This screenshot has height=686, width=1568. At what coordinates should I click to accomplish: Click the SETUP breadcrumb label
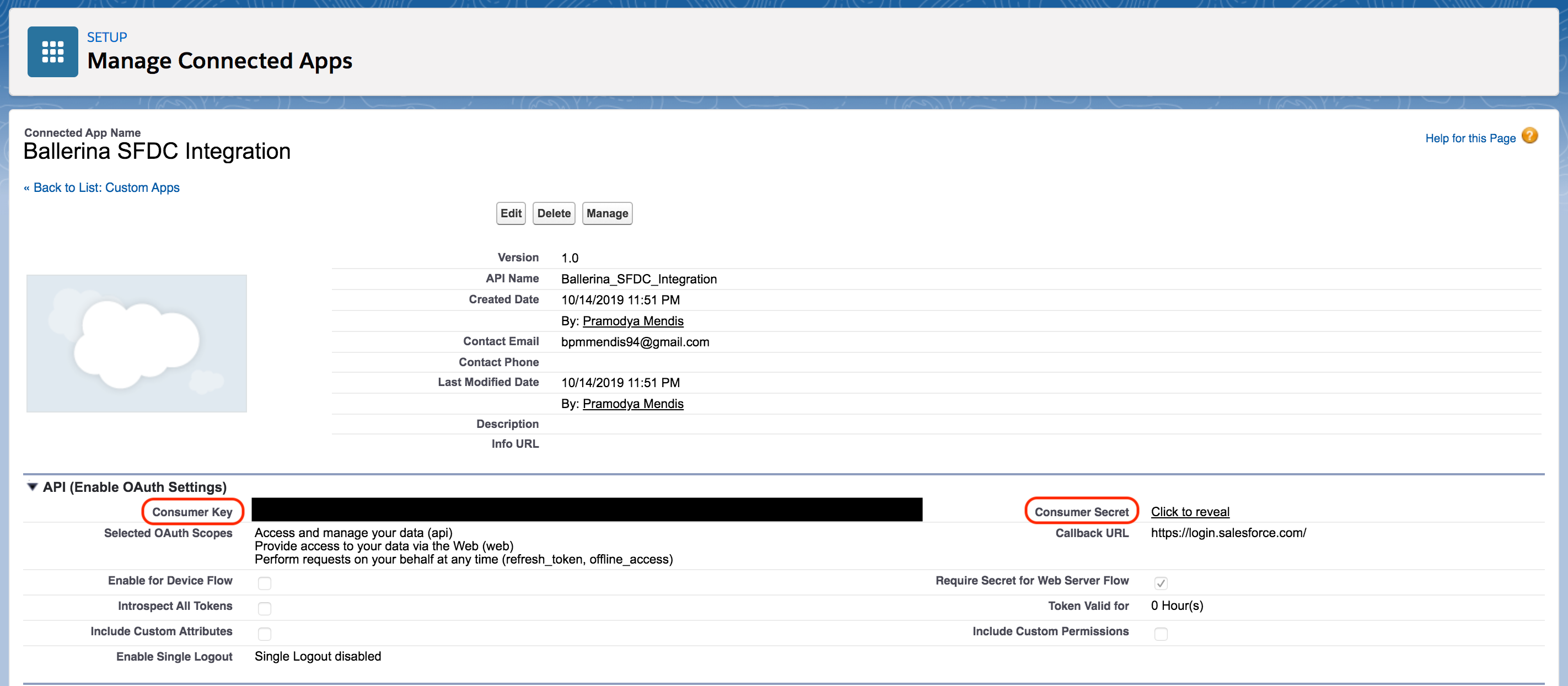(x=107, y=37)
